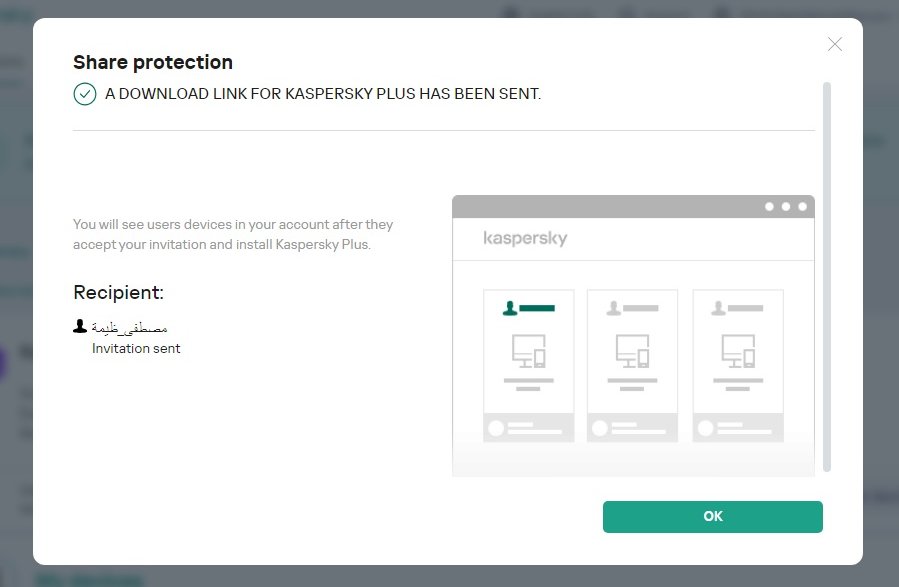This screenshot has height=587, width=899.
Task: Click grey user icon in rightmost illustration card
Action: (x=718, y=309)
